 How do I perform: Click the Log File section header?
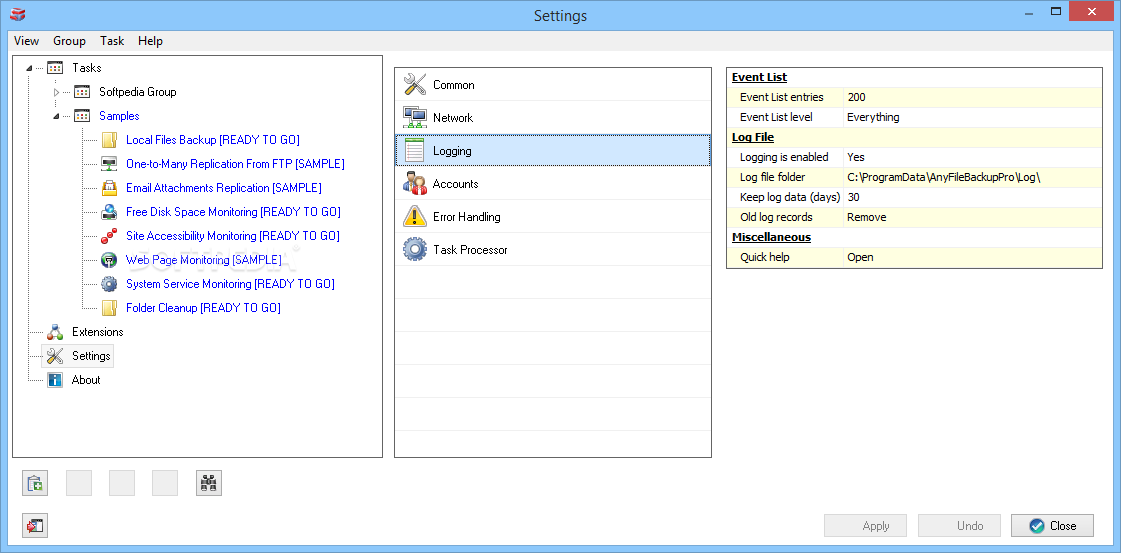753,137
